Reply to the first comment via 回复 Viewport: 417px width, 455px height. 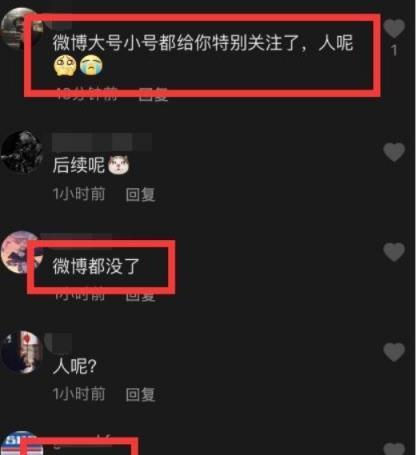(x=153, y=95)
